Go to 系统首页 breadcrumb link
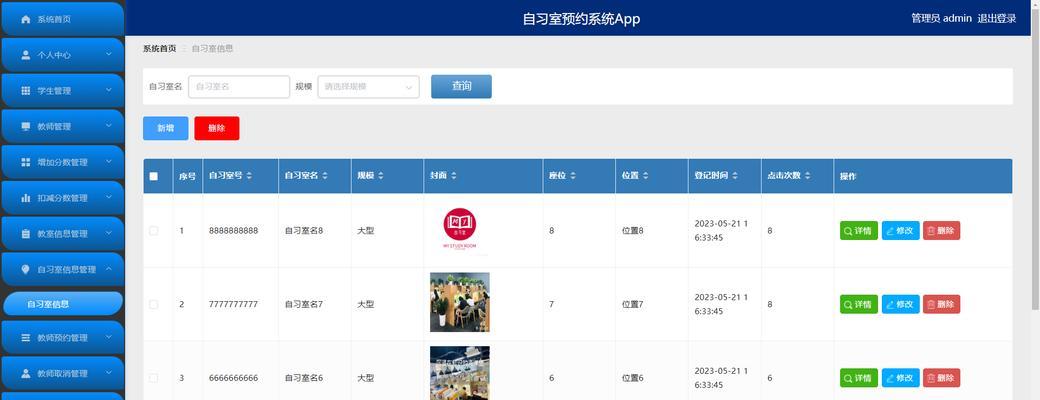Viewport: 1040px width, 400px height. coord(160,48)
